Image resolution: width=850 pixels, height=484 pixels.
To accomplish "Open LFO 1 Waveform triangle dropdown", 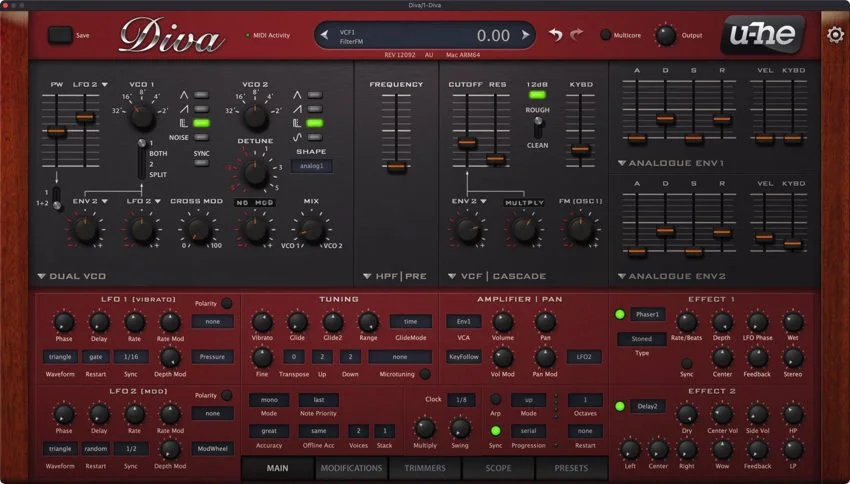I will pyautogui.click(x=60, y=357).
